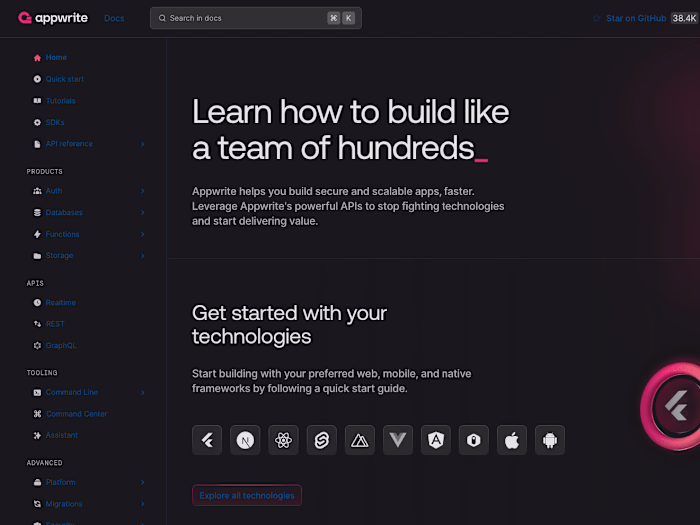Go to Home in sidebar
Viewport: 700px width, 525px height.
56,58
